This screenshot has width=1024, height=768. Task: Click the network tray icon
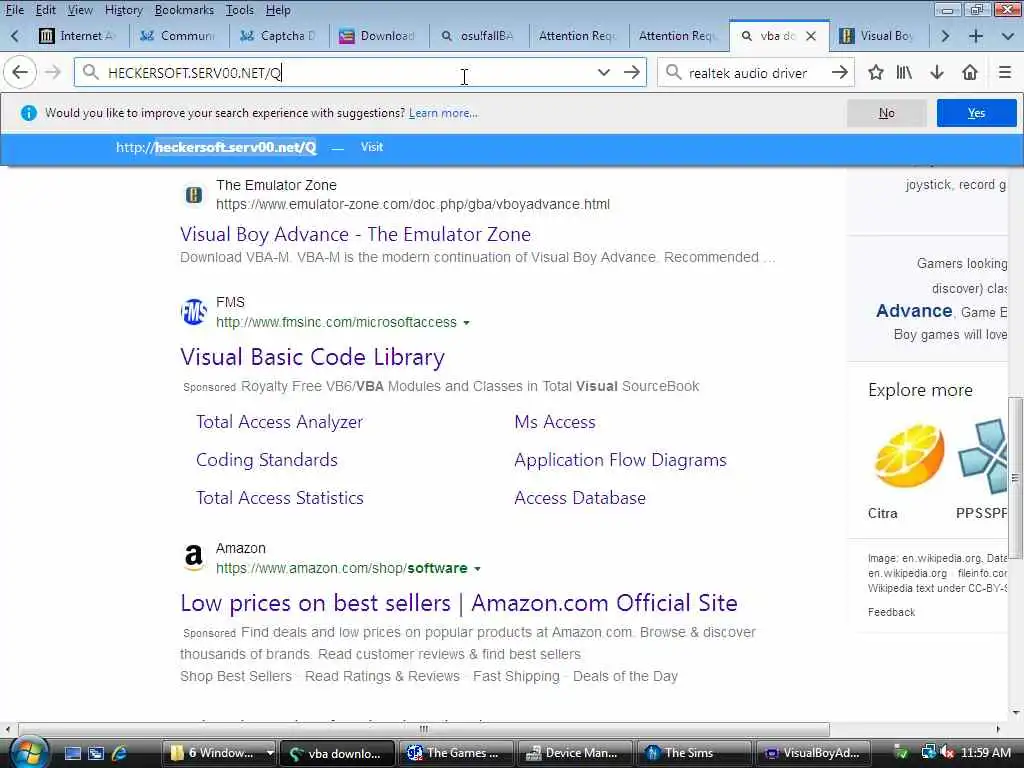[x=929, y=753]
